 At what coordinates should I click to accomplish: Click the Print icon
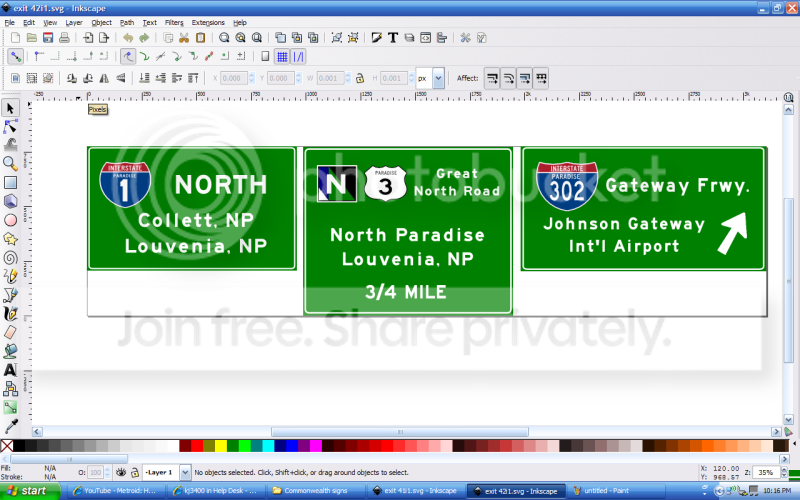pos(64,38)
